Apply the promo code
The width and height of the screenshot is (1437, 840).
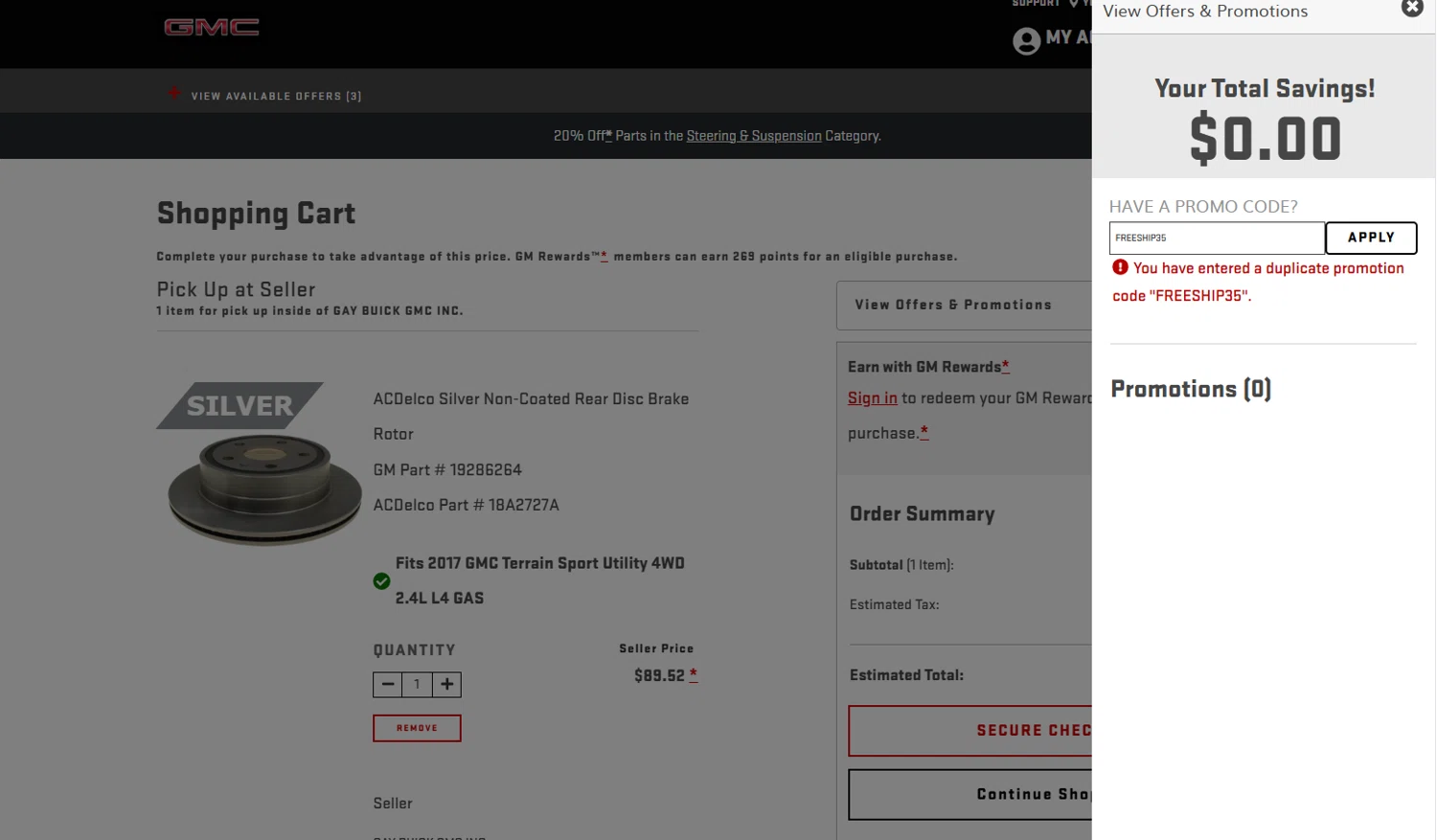point(1371,238)
